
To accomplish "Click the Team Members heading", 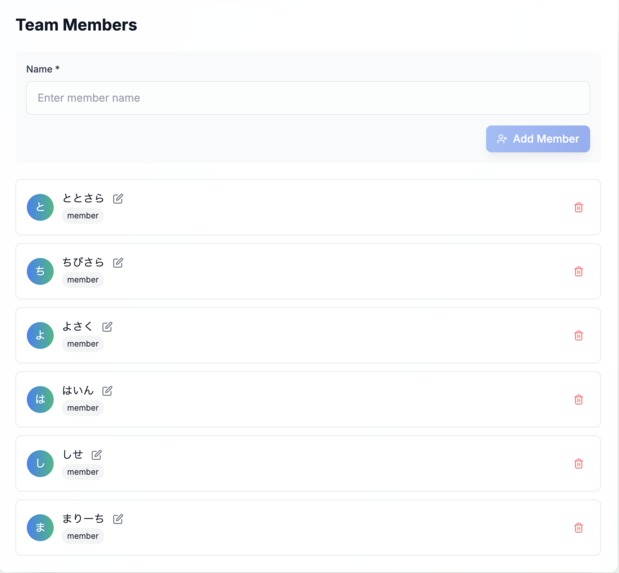I will (76, 25).
